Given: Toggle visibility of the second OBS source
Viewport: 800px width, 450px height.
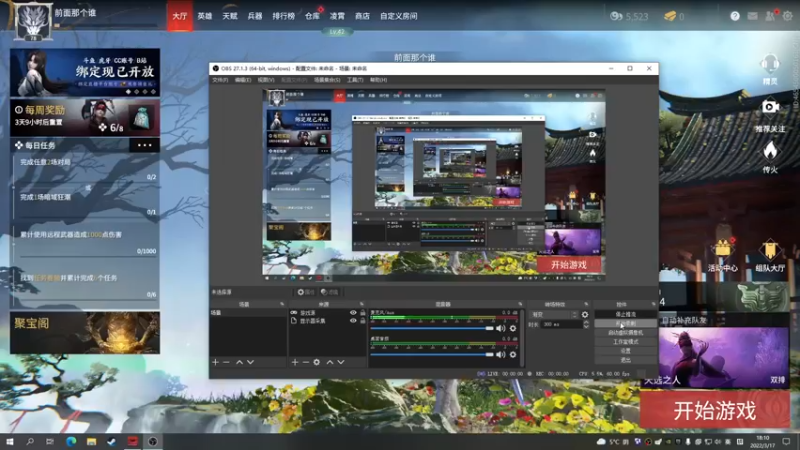Looking at the screenshot, I should 353,321.
